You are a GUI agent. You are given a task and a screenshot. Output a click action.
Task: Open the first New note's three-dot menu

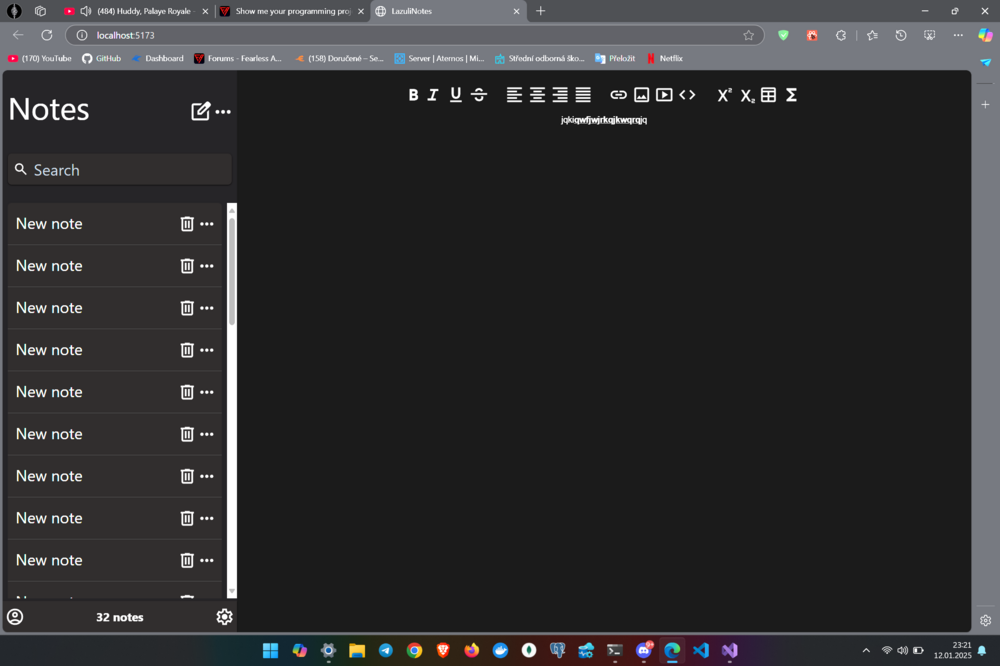tap(207, 224)
